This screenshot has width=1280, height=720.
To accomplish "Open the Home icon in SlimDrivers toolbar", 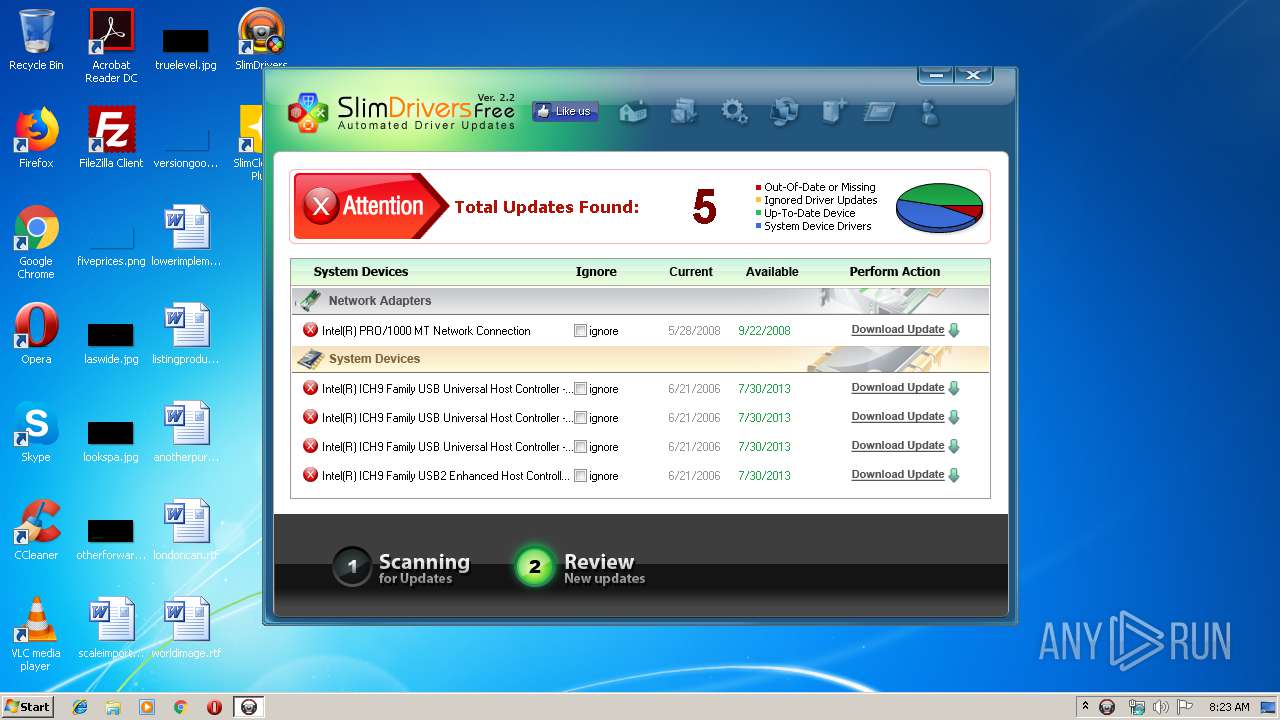I will click(x=633, y=112).
